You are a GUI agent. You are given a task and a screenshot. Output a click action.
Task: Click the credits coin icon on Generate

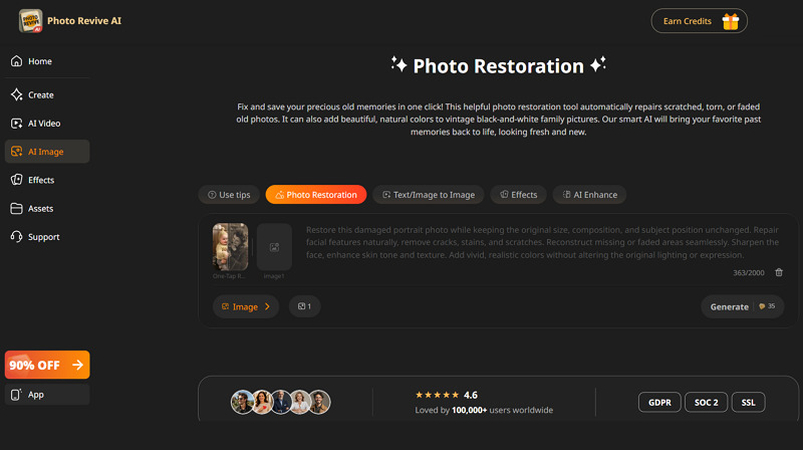click(x=762, y=306)
